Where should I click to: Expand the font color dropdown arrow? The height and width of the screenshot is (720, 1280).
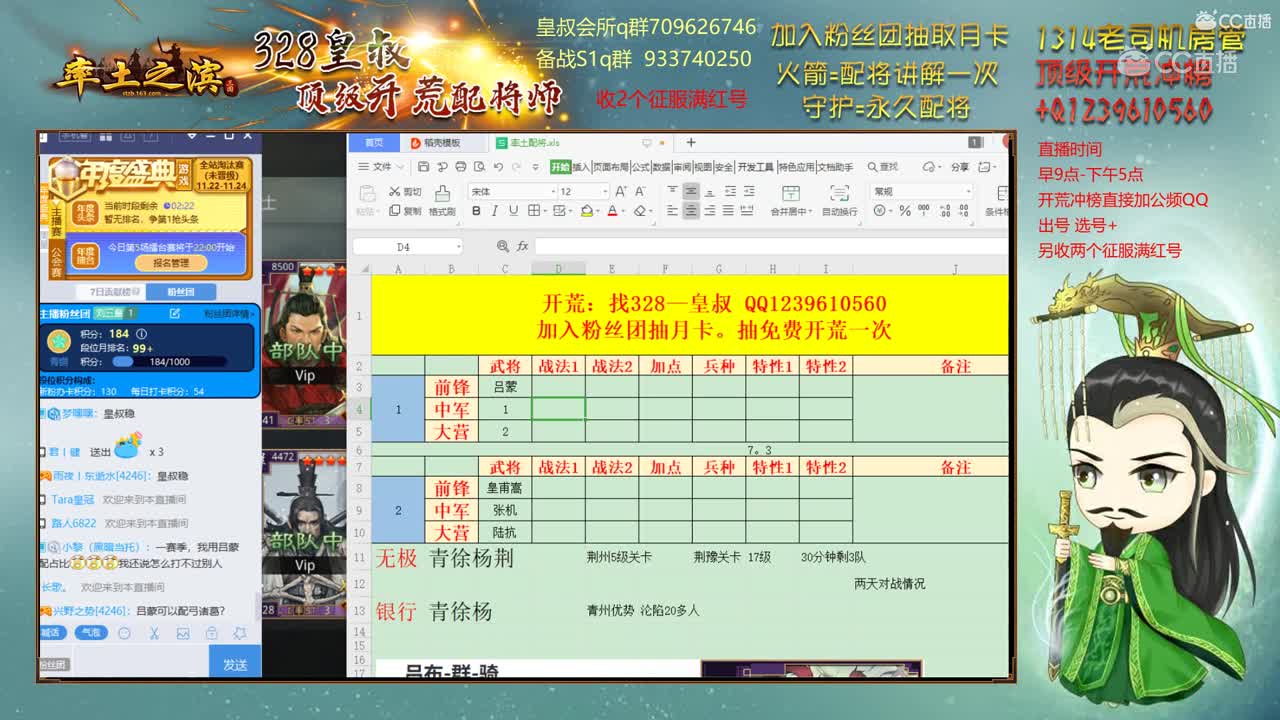click(x=623, y=211)
